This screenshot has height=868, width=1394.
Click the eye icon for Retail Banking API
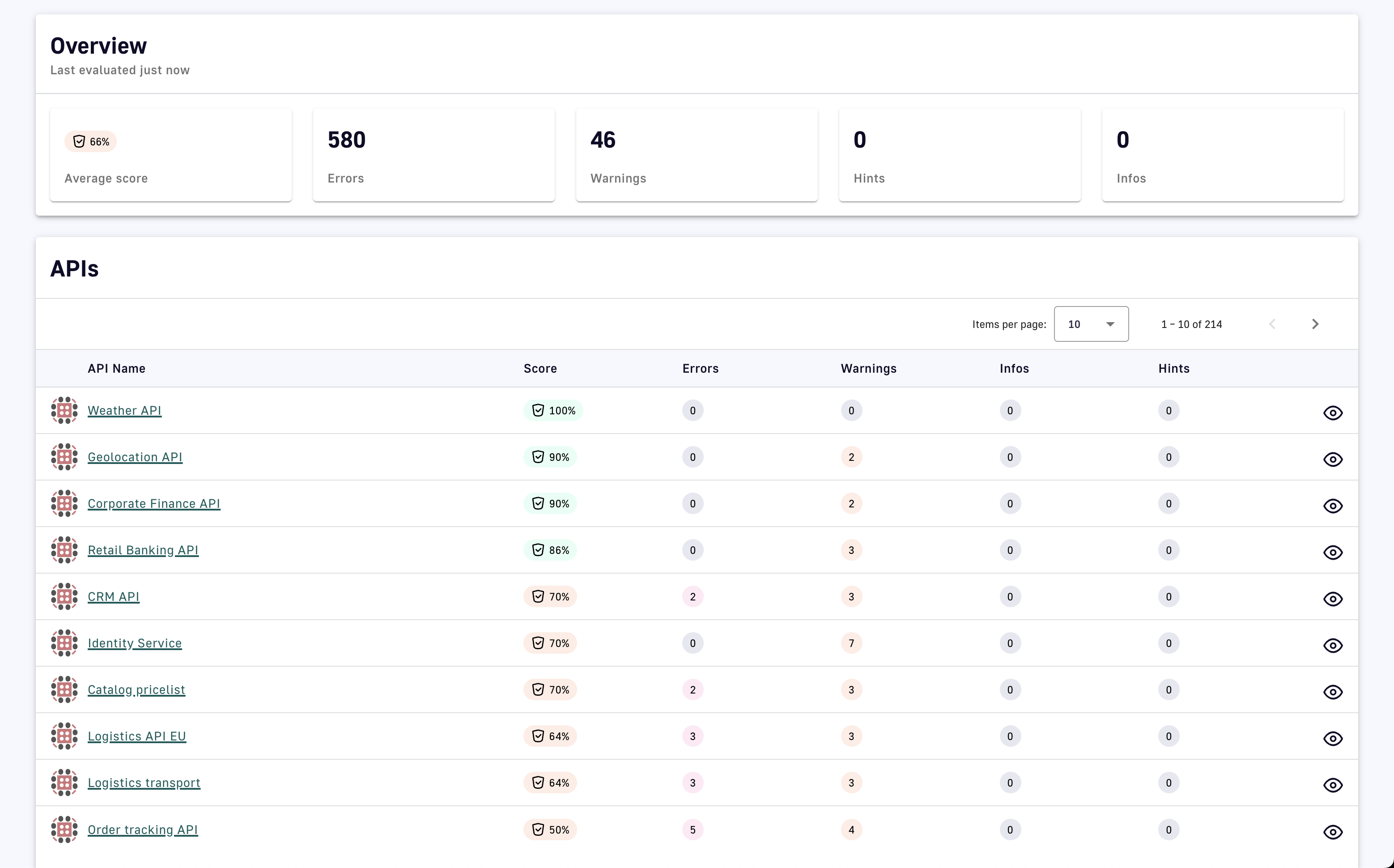point(1333,552)
